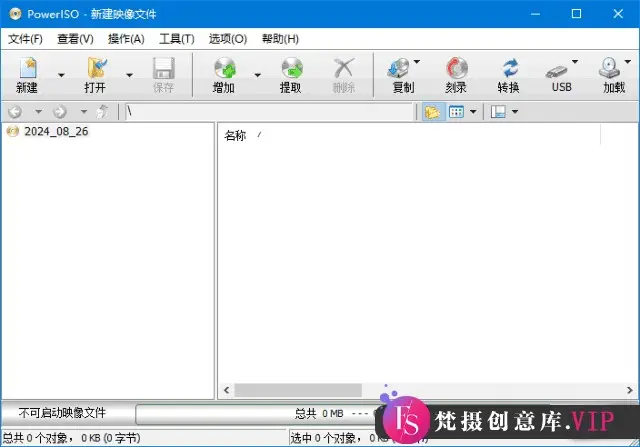640x447 pixels.
Task: Open the 工具(T) menu
Action: 176,39
